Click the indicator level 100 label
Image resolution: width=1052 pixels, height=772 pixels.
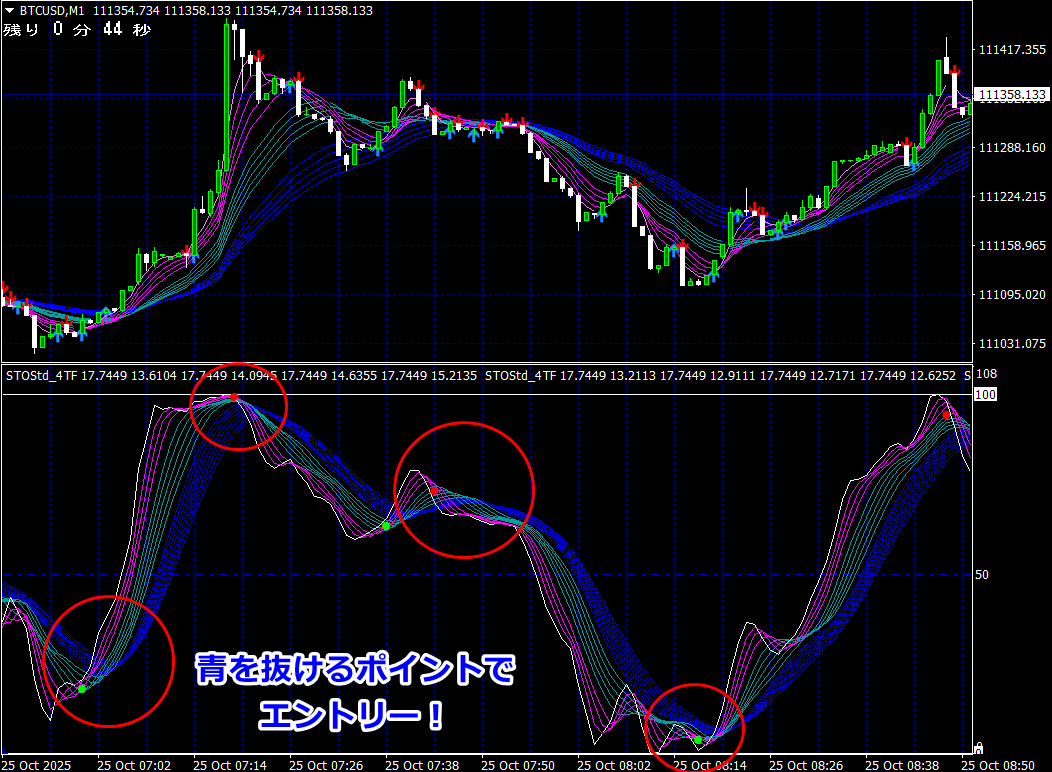986,395
